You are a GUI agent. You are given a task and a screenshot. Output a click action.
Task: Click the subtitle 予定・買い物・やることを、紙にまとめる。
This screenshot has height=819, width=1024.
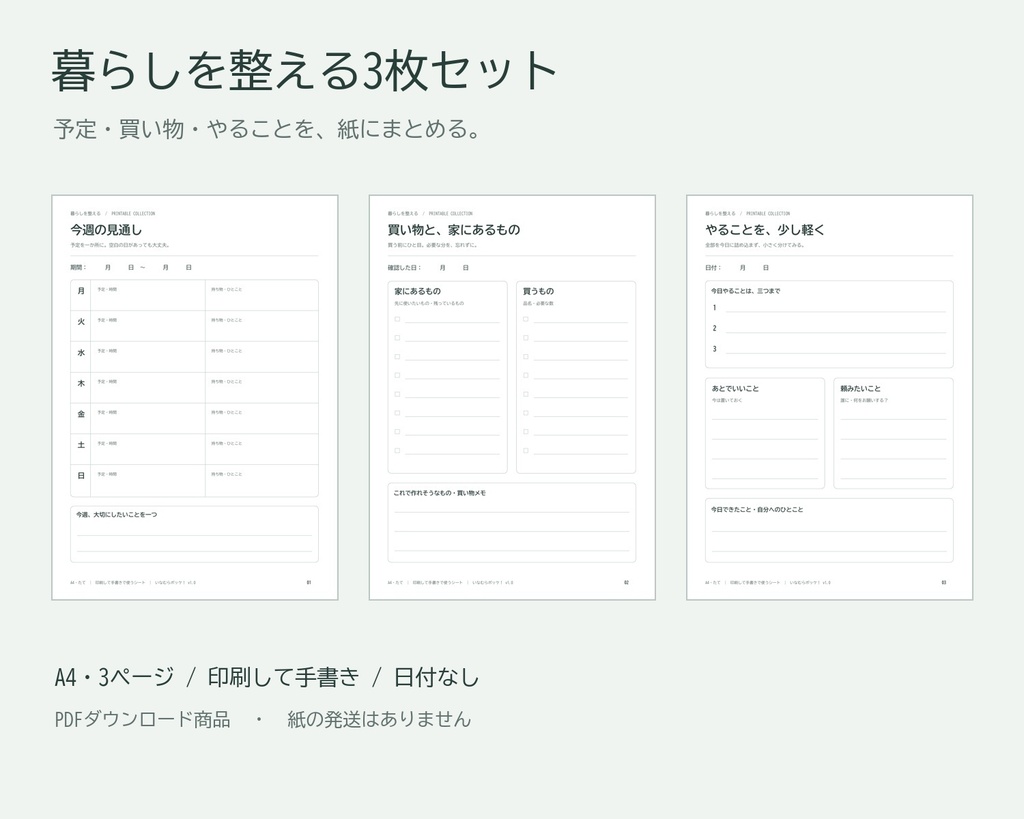coord(268,129)
